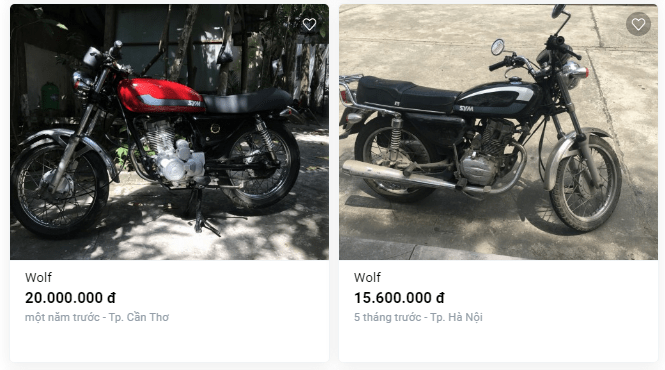Click blank area below the Hà Nội listing text
The height and width of the screenshot is (370, 665).
coord(498,344)
